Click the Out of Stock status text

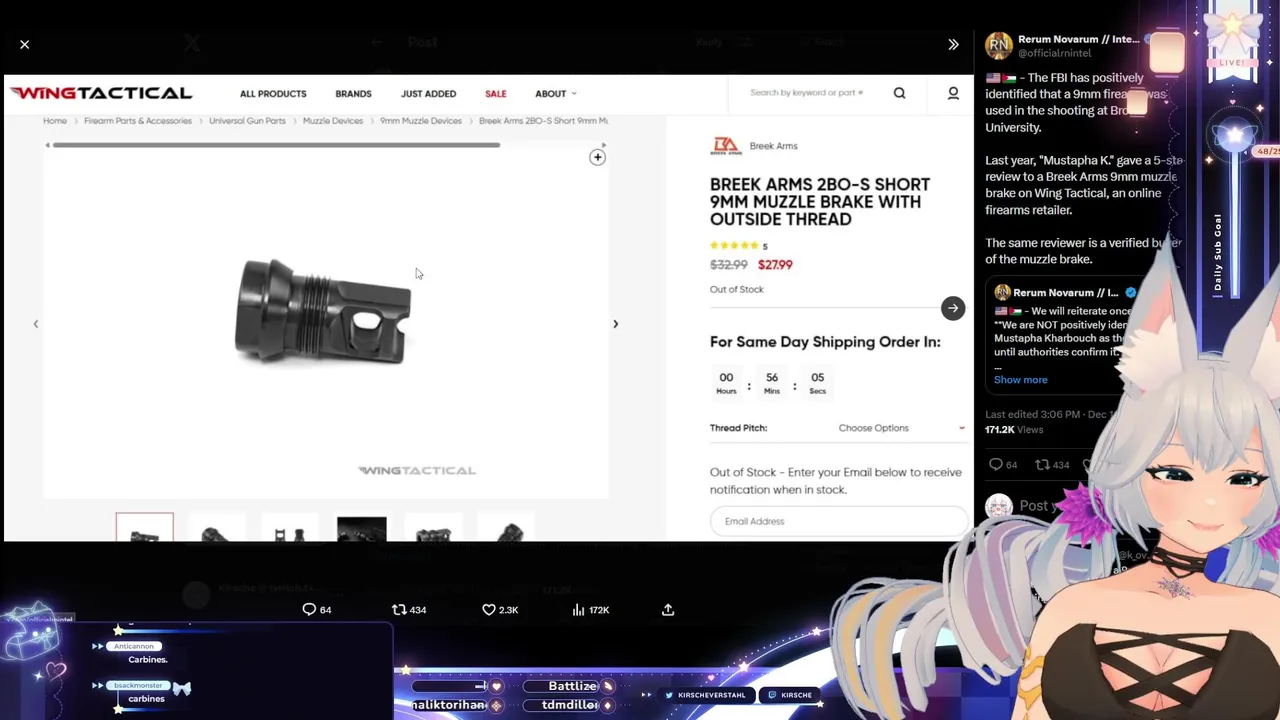pos(736,289)
